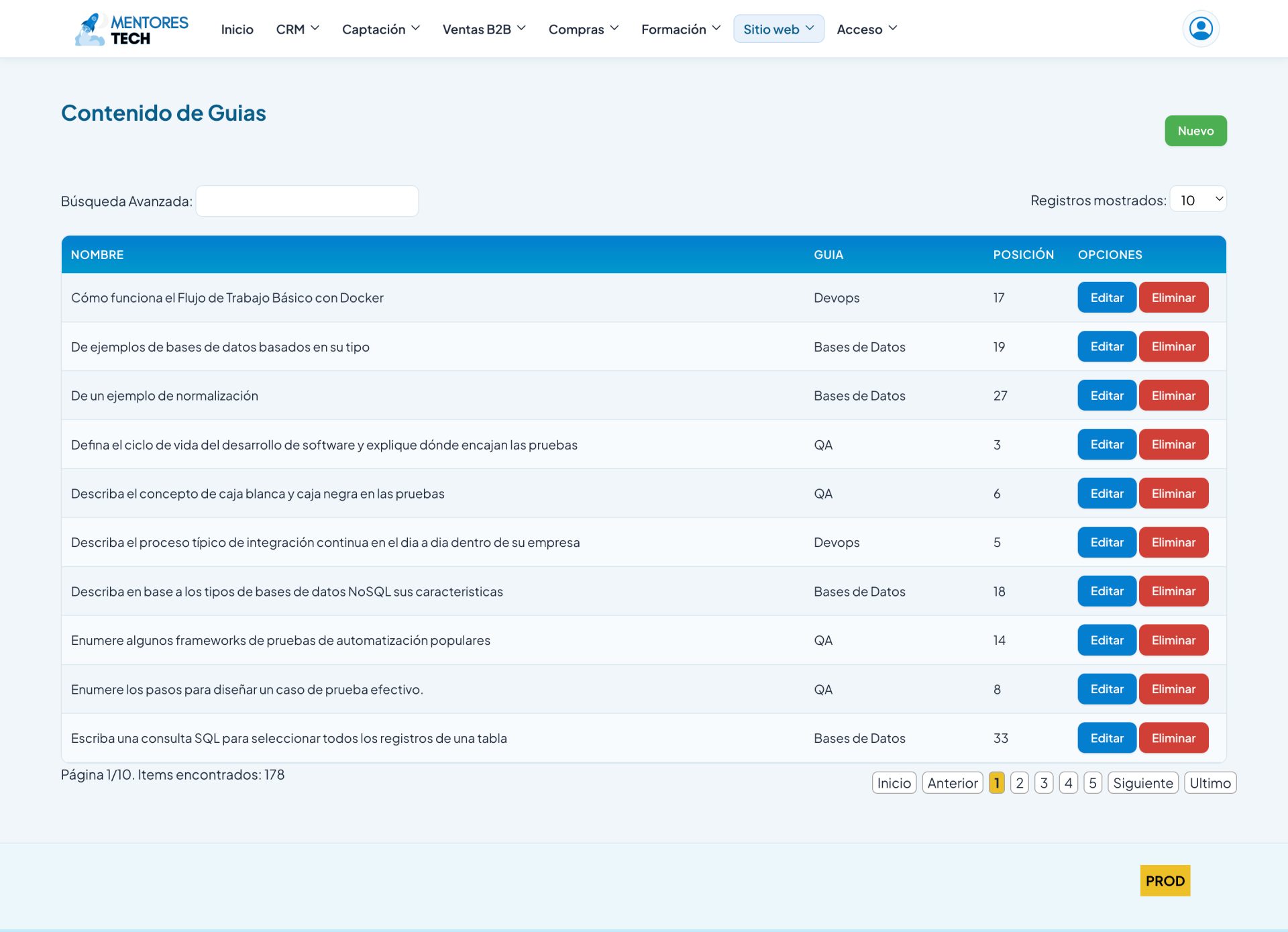1288x932 pixels.
Task: Click the green Nuevo button
Action: [x=1195, y=131]
